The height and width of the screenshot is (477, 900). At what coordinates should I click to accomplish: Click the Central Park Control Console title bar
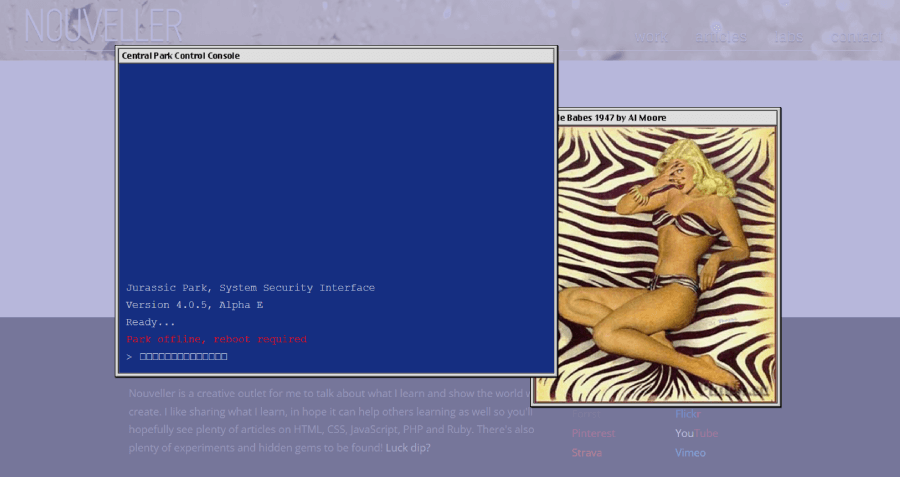pos(336,56)
